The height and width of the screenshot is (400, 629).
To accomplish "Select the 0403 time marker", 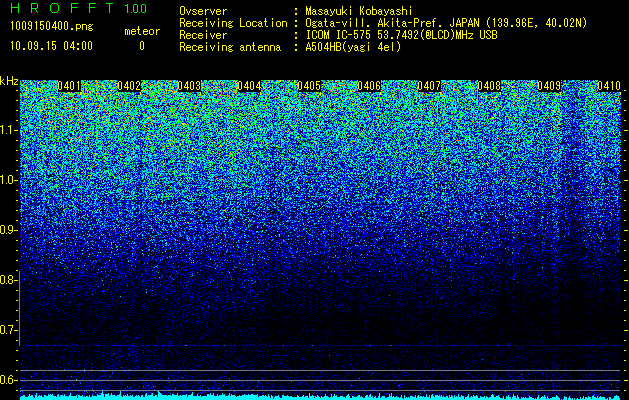I will pyautogui.click(x=189, y=86).
